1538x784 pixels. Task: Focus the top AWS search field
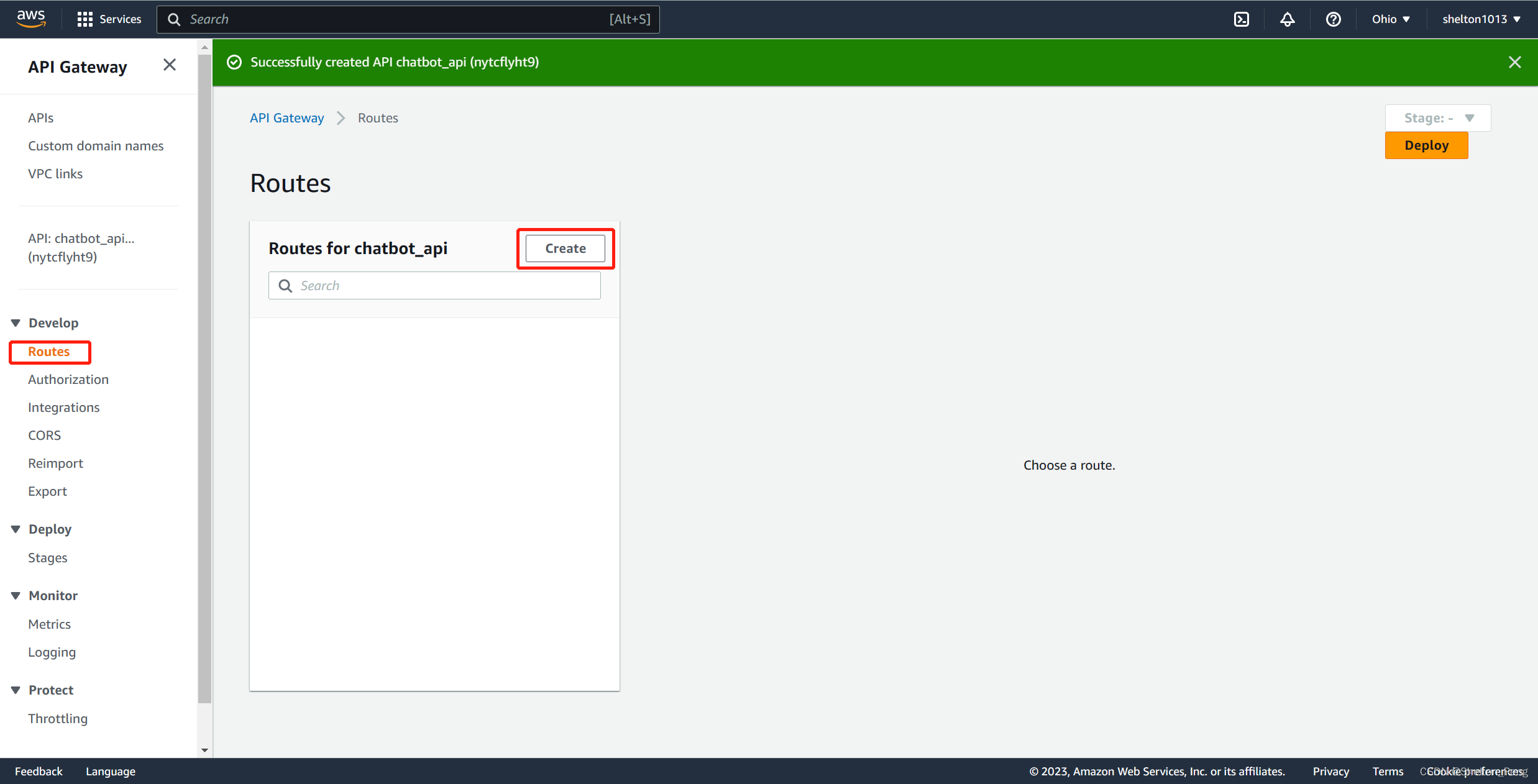408,19
